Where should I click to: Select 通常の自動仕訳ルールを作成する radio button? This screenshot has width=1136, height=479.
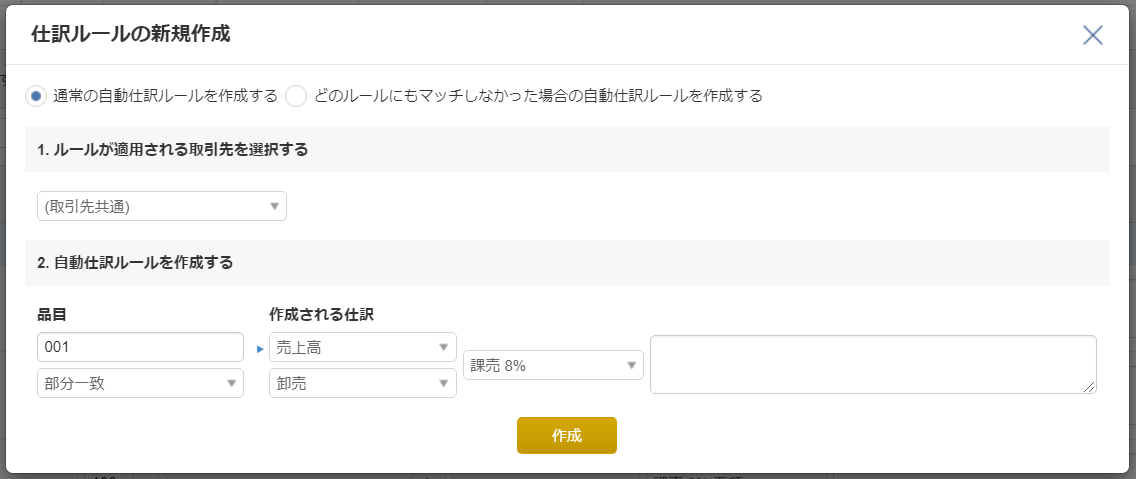coord(36,96)
